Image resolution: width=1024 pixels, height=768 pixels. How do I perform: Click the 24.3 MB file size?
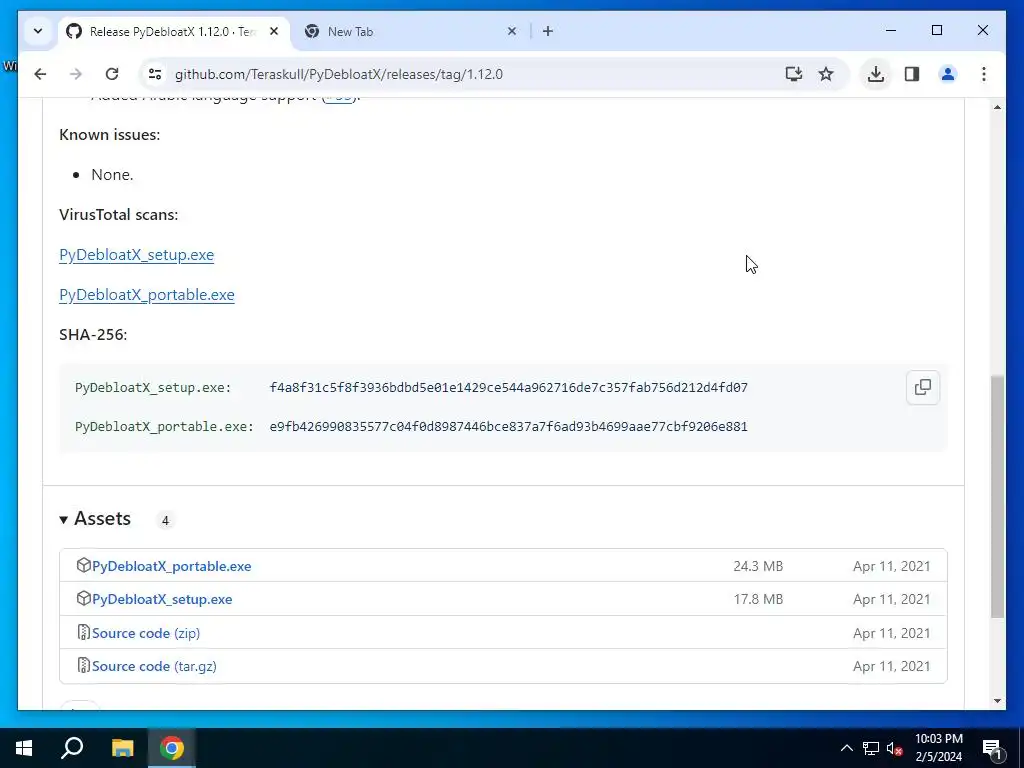click(x=758, y=566)
